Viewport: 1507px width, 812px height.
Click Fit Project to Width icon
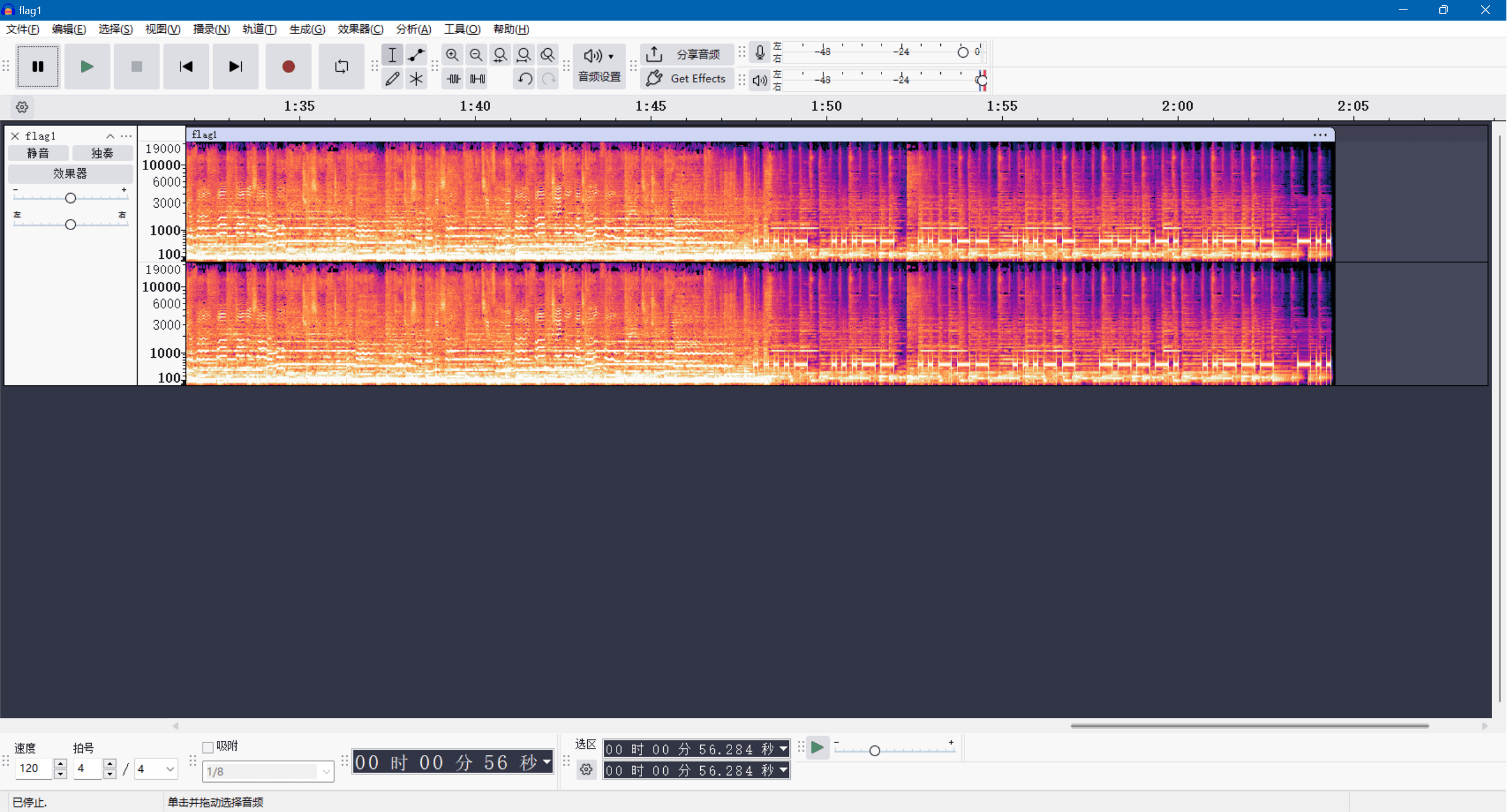point(524,55)
